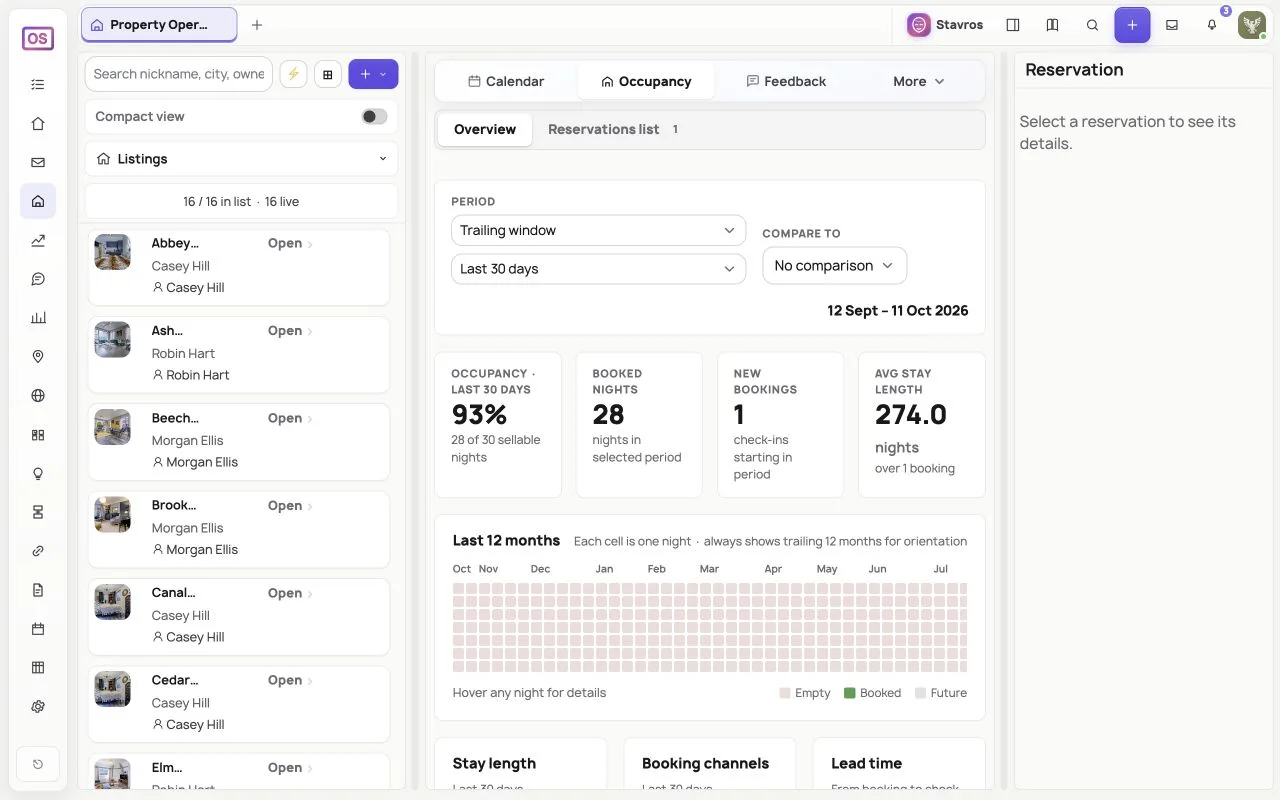
Task: Open a new tab with the plus
Action: coord(257,25)
